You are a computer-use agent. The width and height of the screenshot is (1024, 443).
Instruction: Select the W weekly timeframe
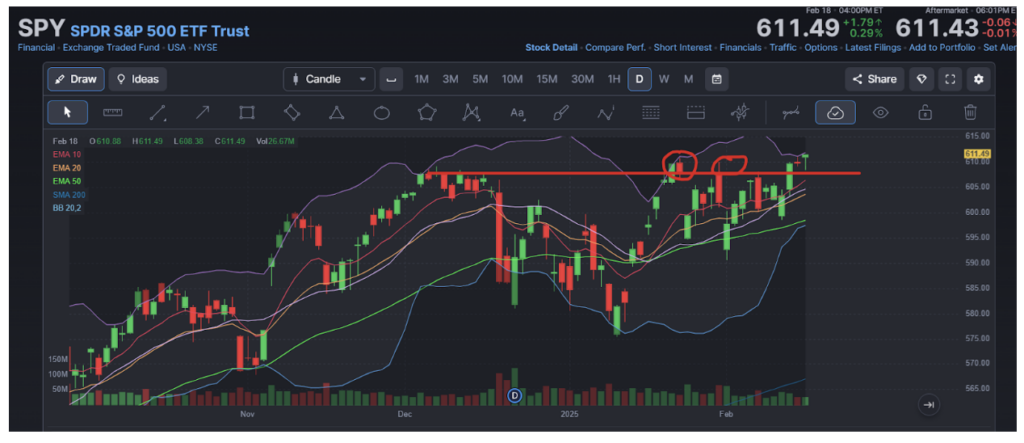click(x=664, y=79)
